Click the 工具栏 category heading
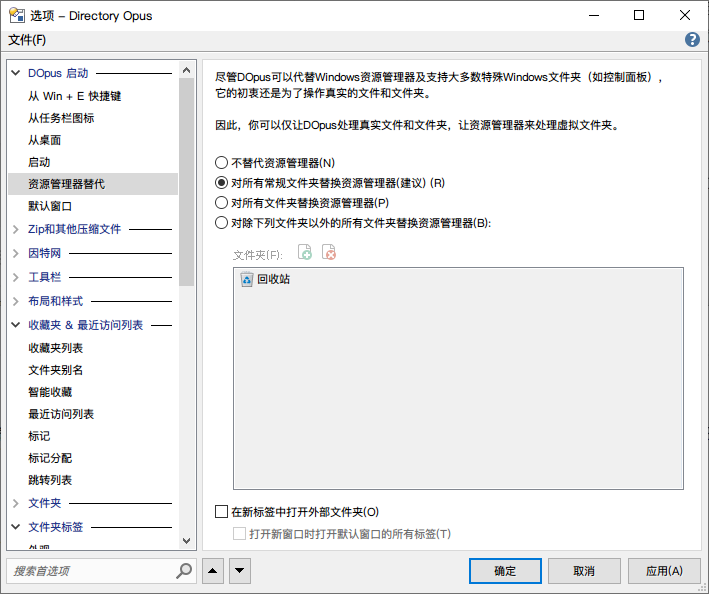 coord(44,277)
